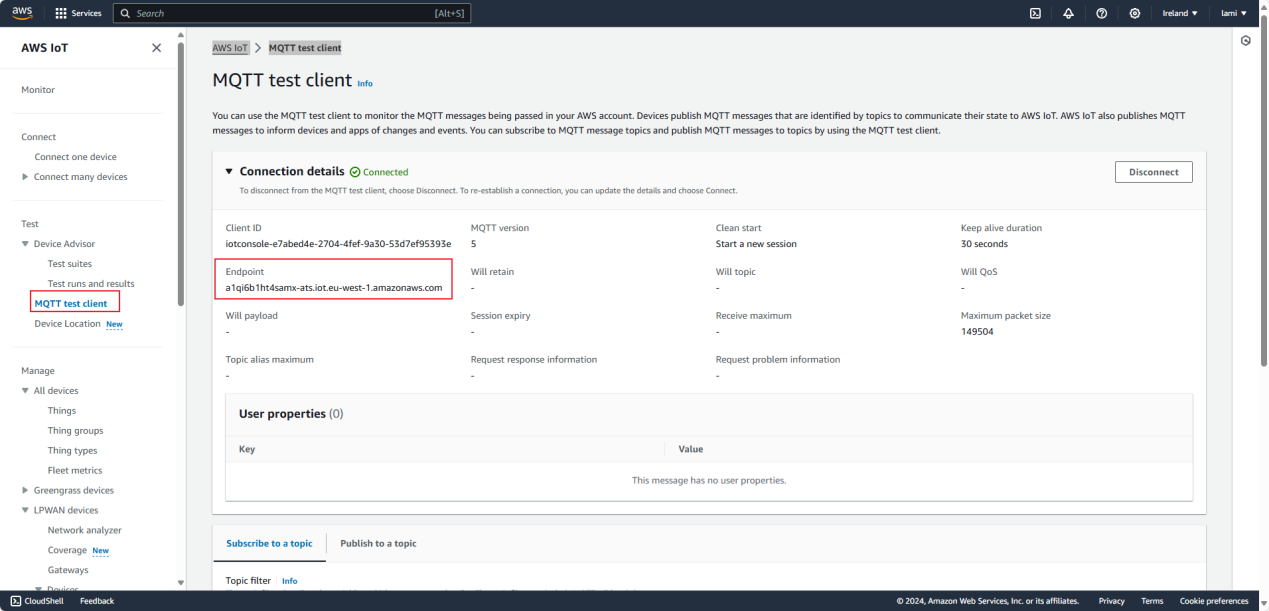Collapse the Device Advisor tree
The image size is (1269, 611).
[26, 244]
